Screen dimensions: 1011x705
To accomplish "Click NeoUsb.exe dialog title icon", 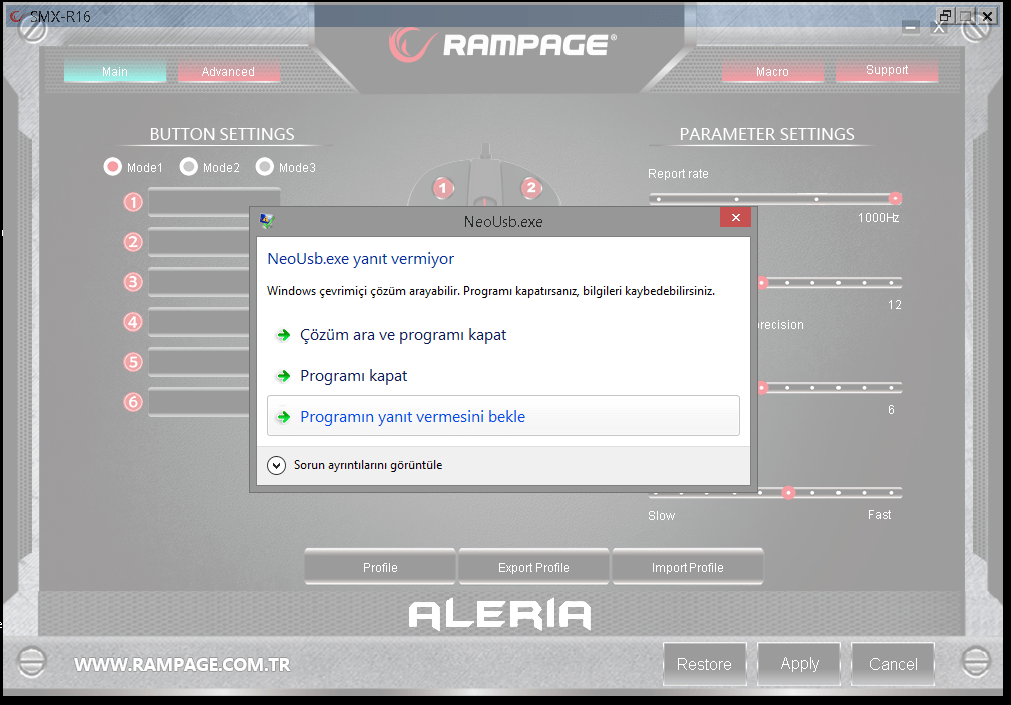I will (x=267, y=221).
